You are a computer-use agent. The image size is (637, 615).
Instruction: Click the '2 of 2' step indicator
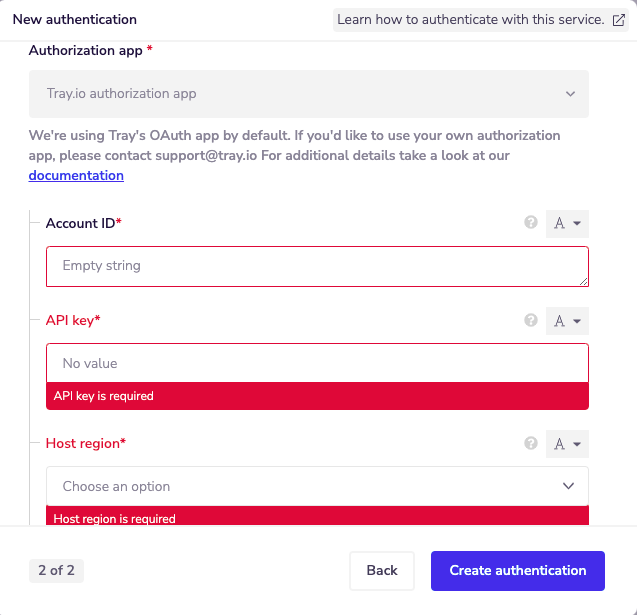click(x=56, y=571)
